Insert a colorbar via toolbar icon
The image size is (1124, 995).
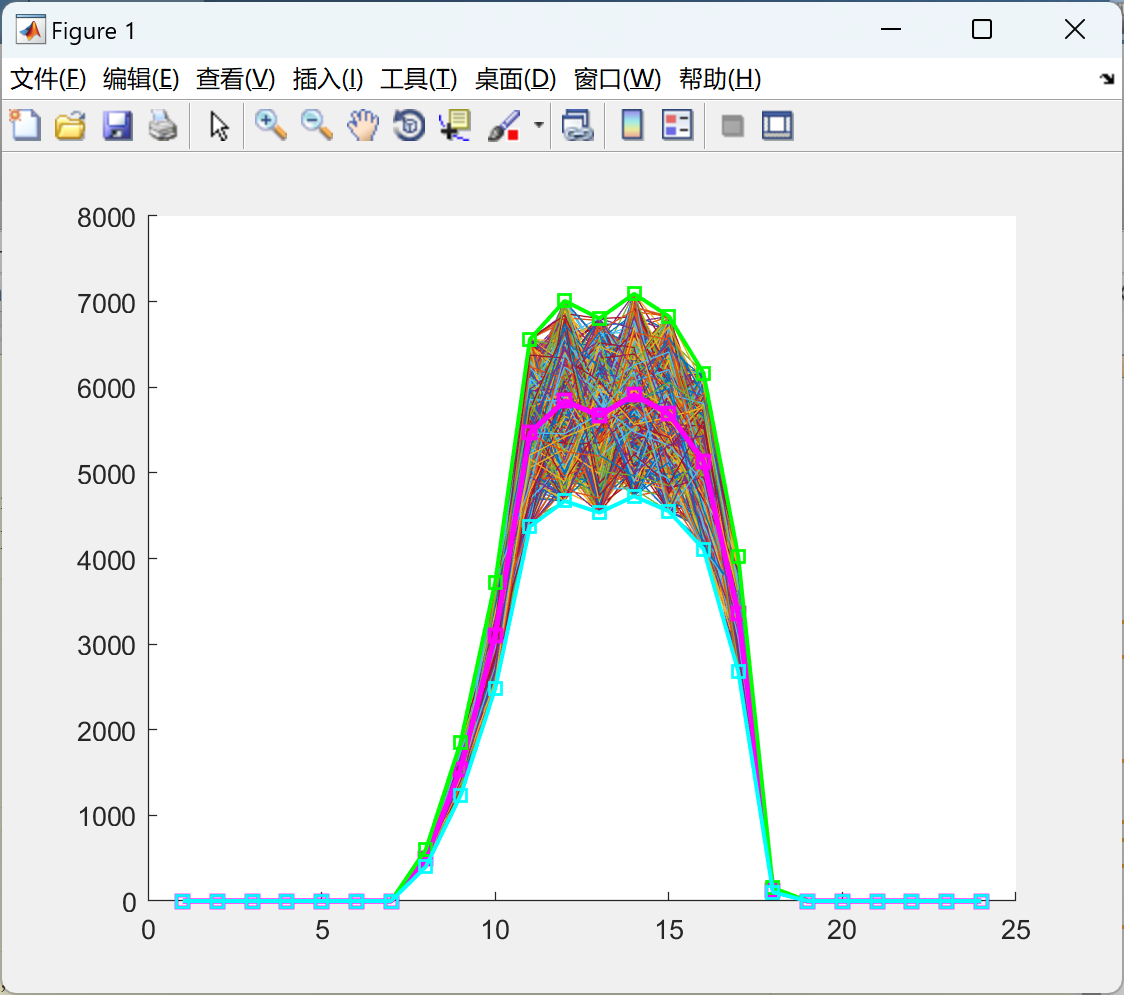point(632,125)
